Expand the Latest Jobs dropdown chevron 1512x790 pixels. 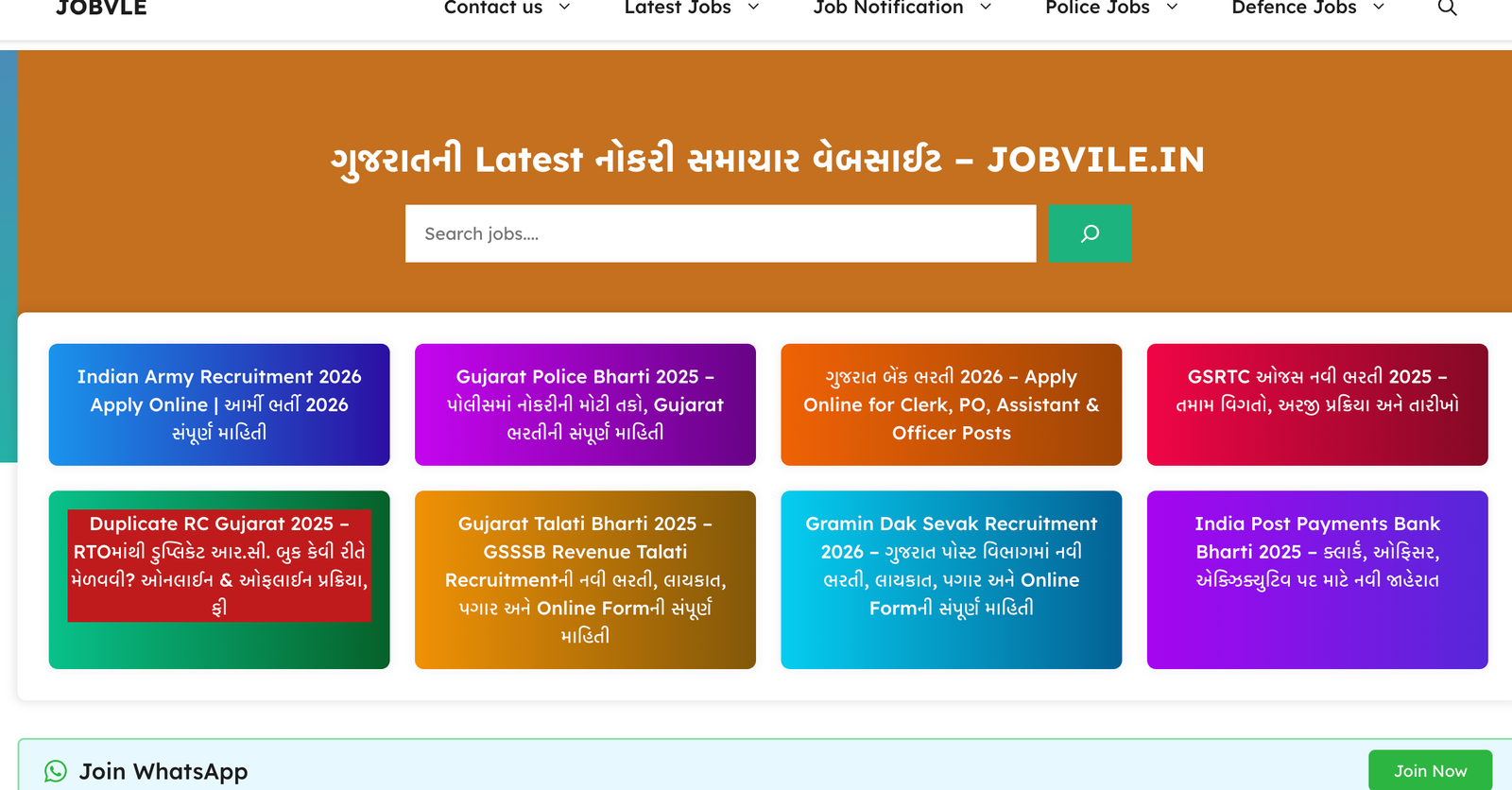pos(753,8)
